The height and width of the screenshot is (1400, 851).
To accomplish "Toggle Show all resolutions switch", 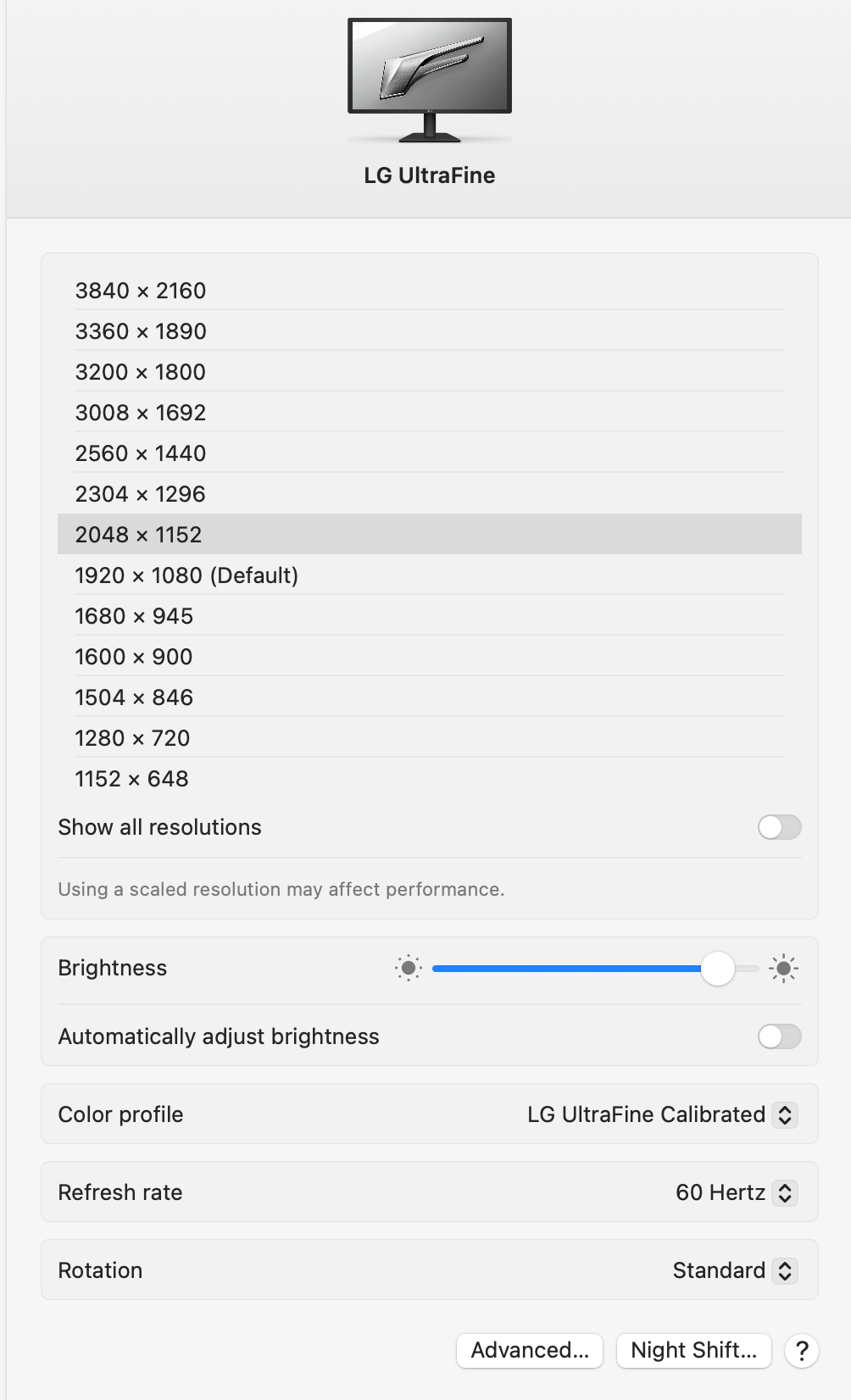I will coord(779,827).
